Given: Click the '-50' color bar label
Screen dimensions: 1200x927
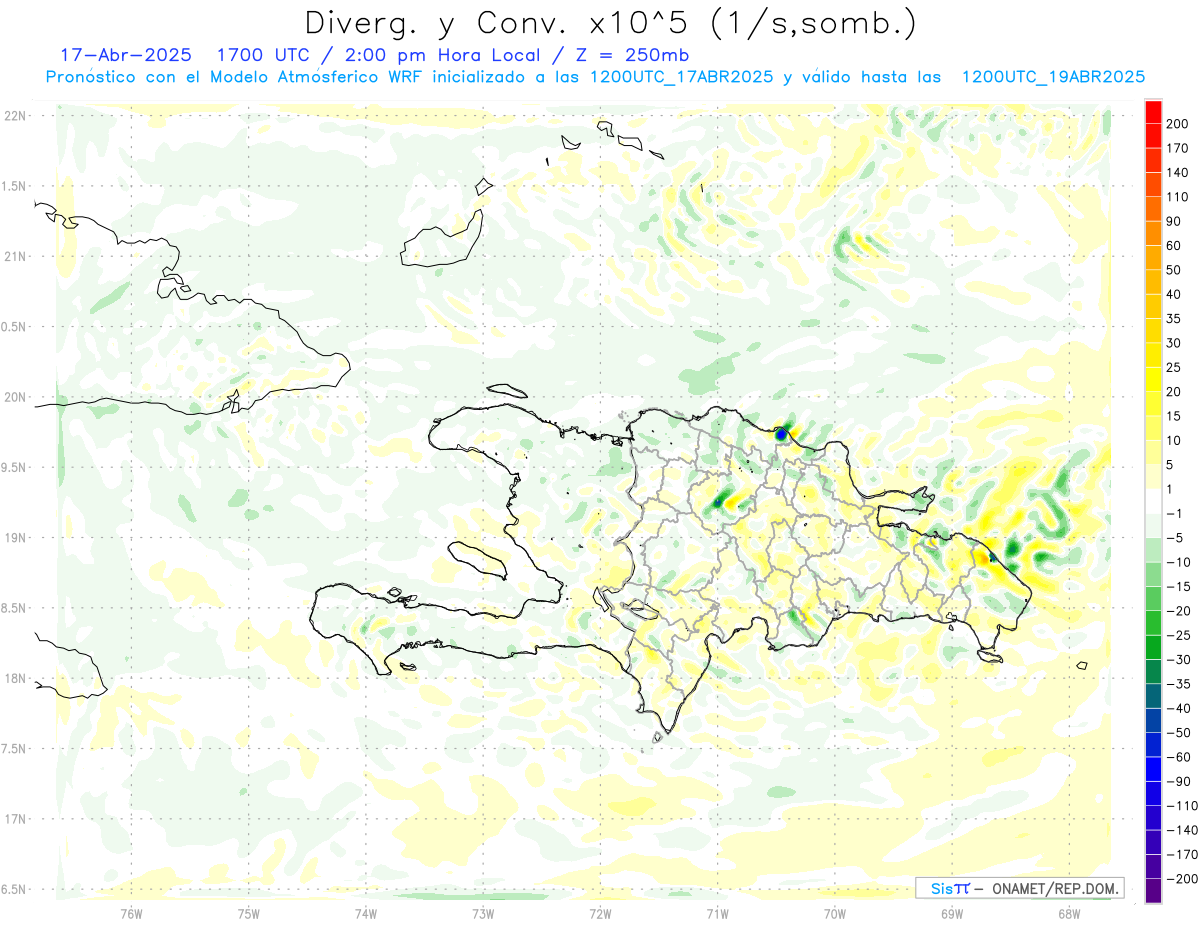Looking at the screenshot, I should (1178, 733).
